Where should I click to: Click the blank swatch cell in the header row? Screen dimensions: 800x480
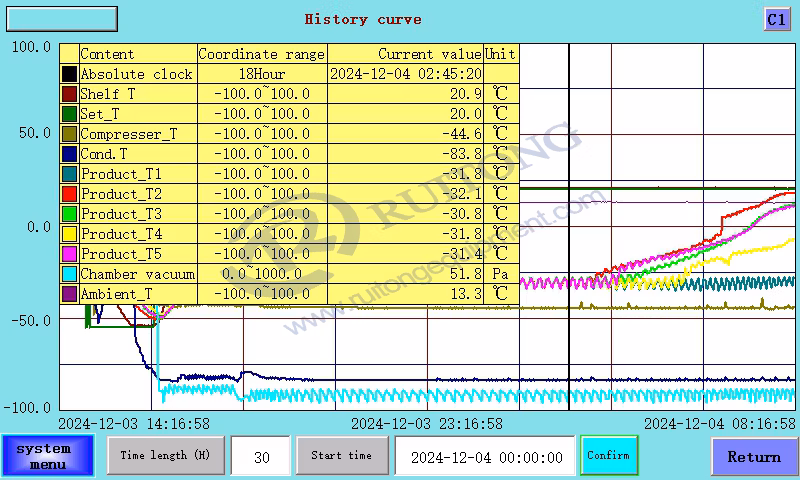click(x=69, y=54)
